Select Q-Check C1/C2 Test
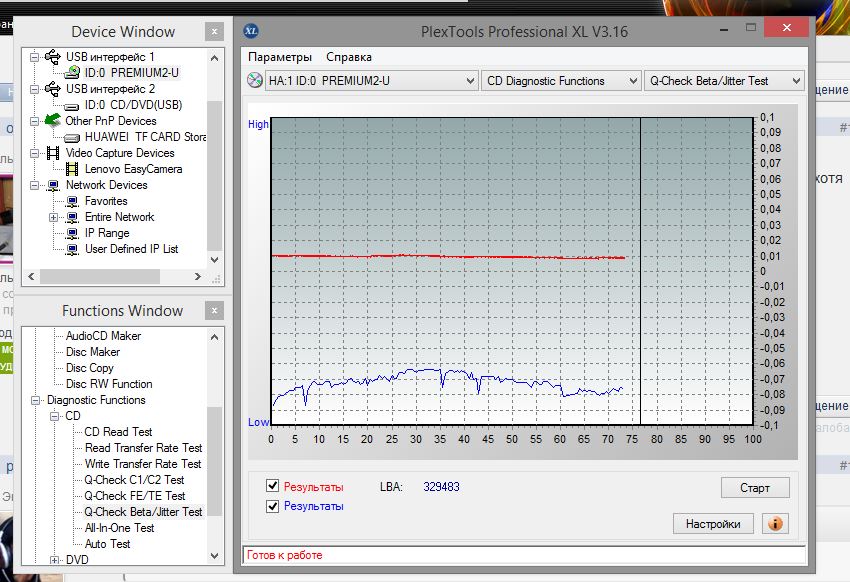 (x=134, y=480)
